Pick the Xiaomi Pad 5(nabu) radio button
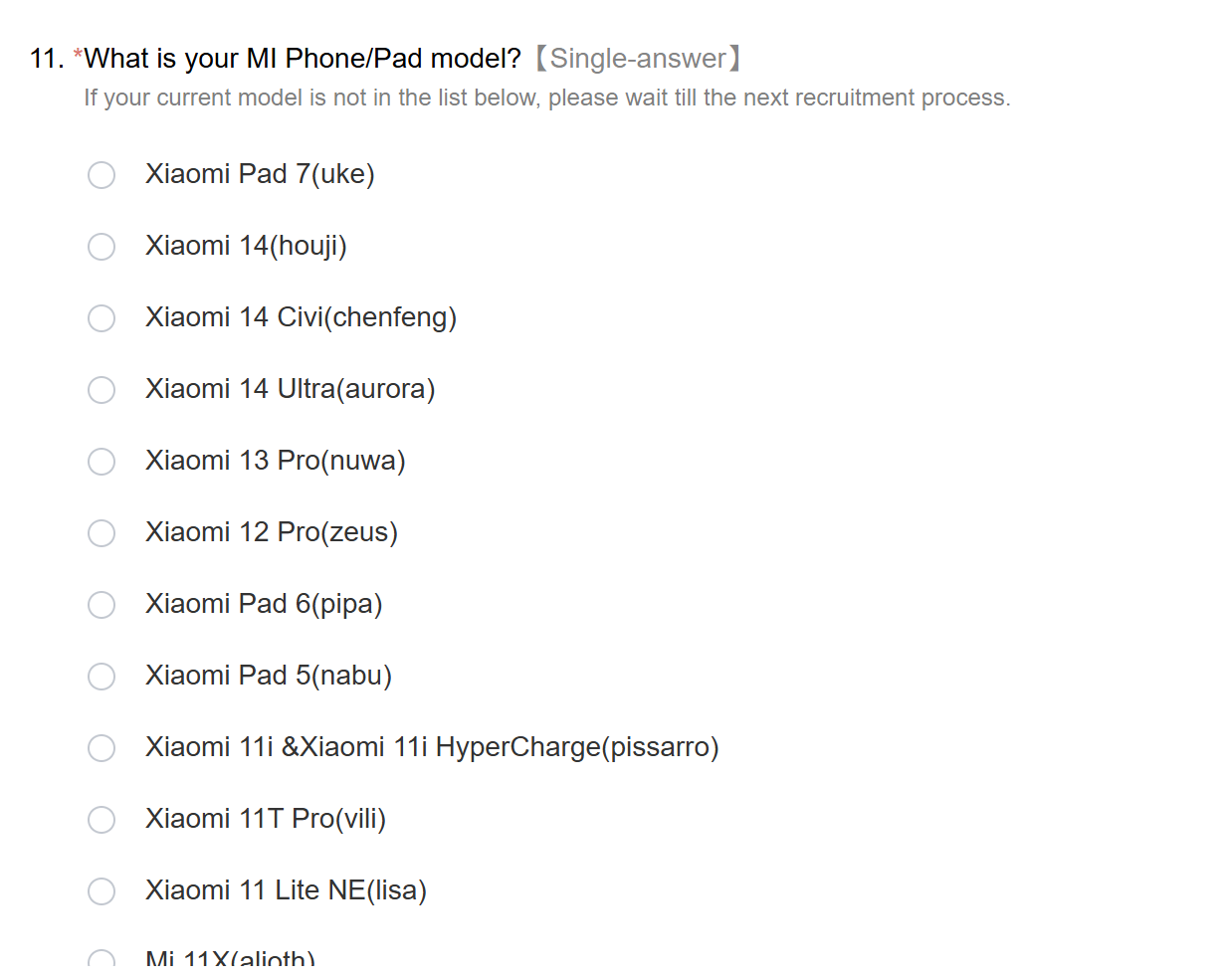 point(102,677)
